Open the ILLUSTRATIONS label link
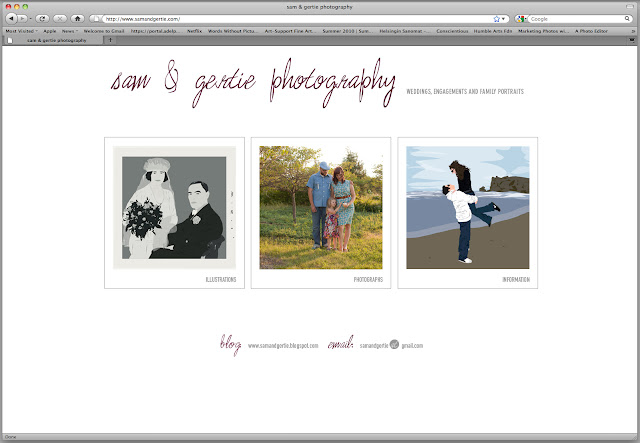 coord(221,280)
